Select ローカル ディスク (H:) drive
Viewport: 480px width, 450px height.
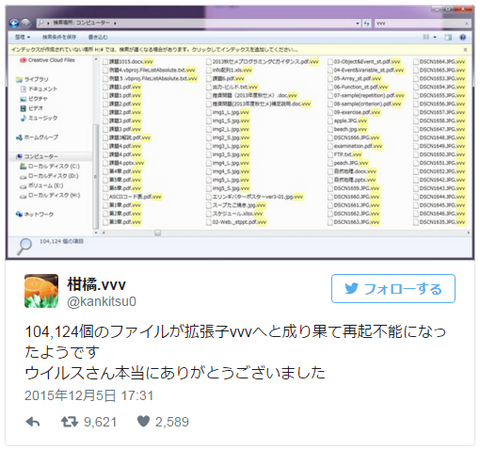pos(50,195)
